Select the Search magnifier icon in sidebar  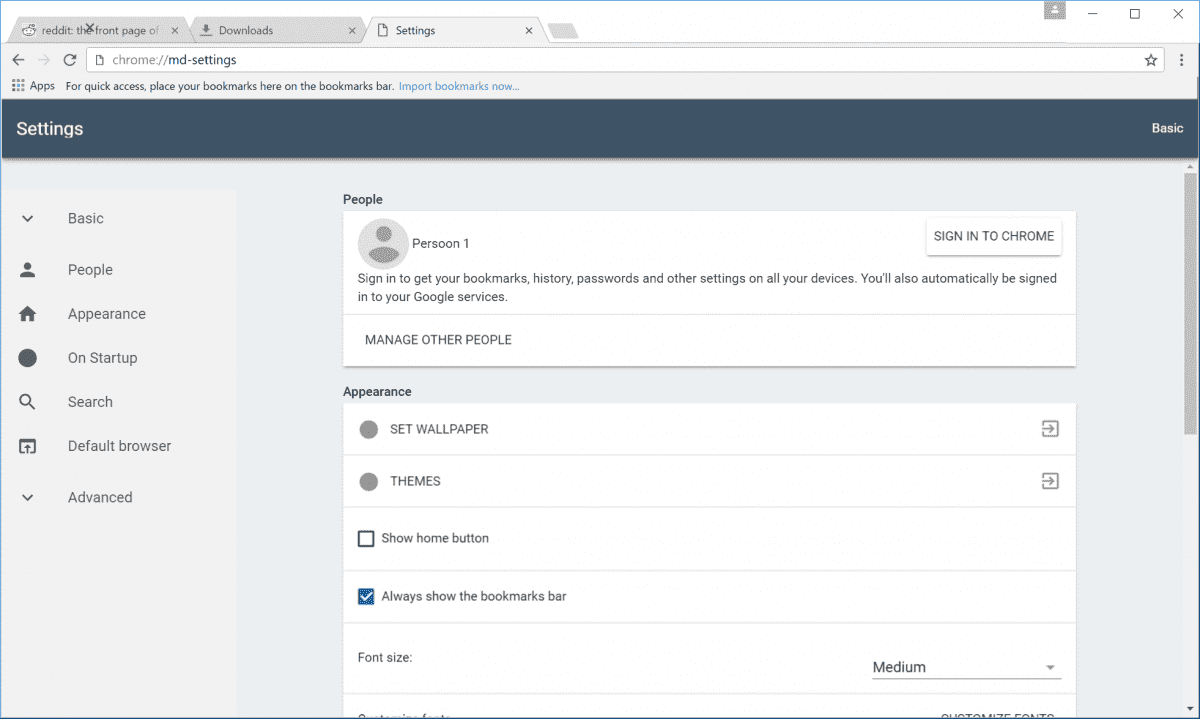coord(28,401)
